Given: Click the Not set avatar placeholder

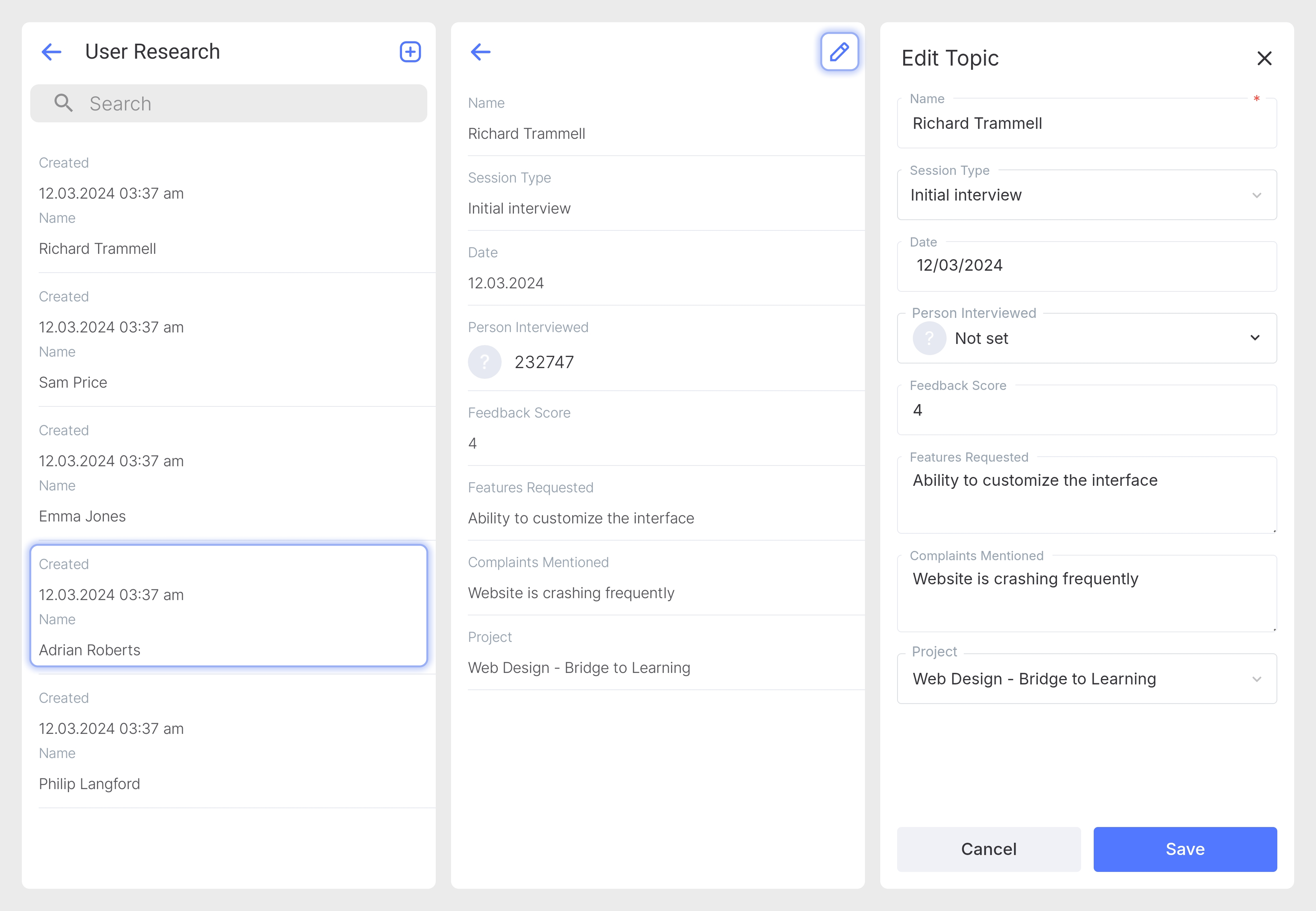Looking at the screenshot, I should pyautogui.click(x=929, y=339).
